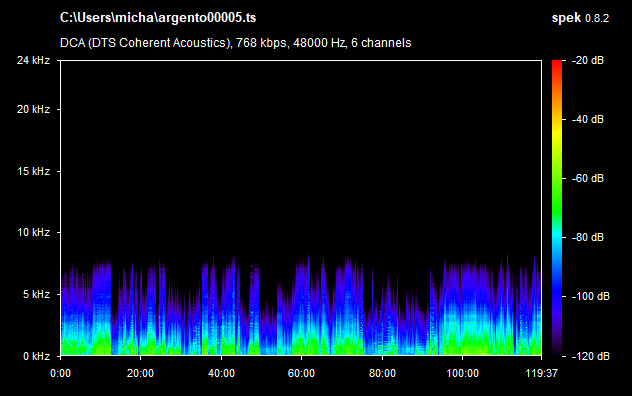The height and width of the screenshot is (396, 632).
Task: Click the spek 0.8.2 version label
Action: coord(580,18)
